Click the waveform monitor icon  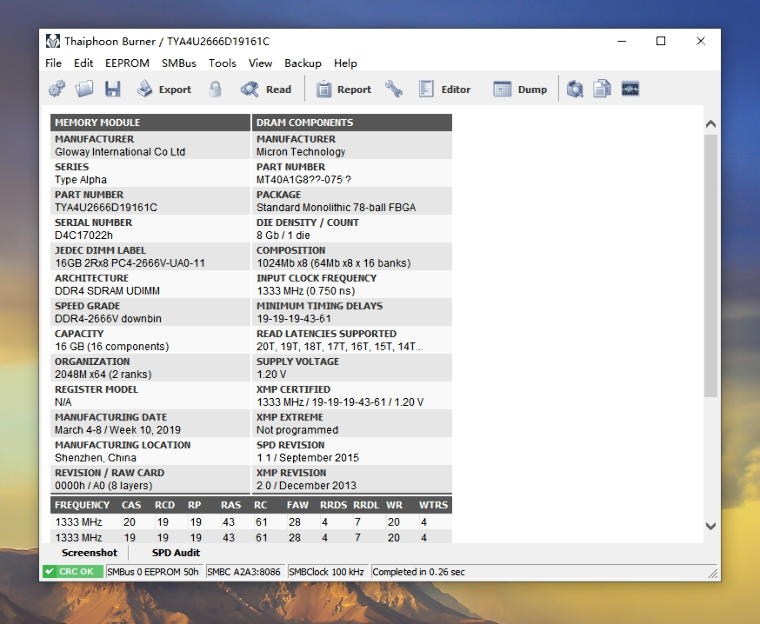pos(630,89)
